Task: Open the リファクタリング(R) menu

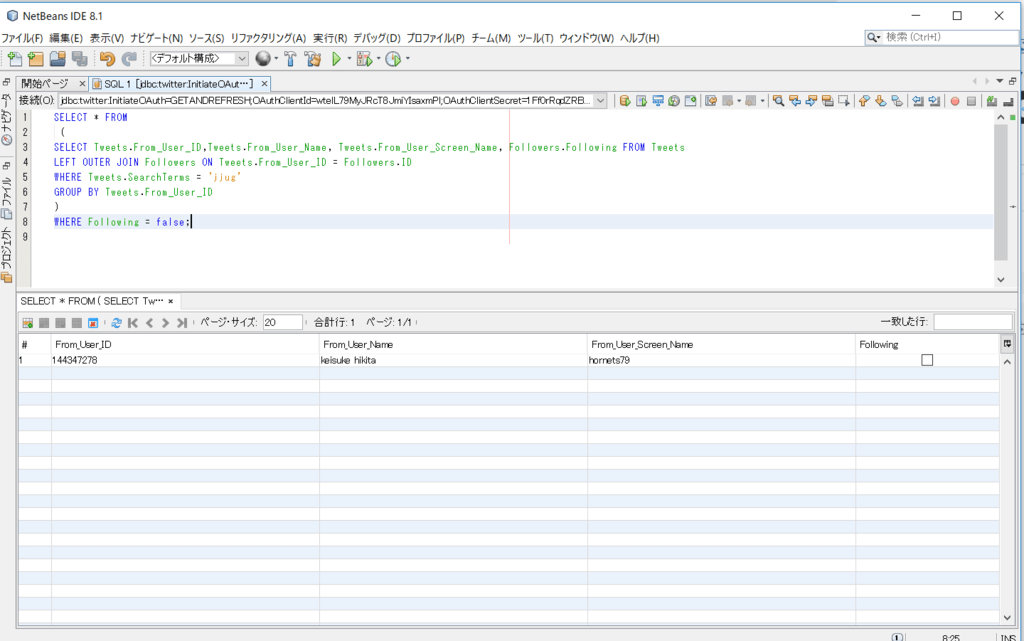Action: [268, 38]
